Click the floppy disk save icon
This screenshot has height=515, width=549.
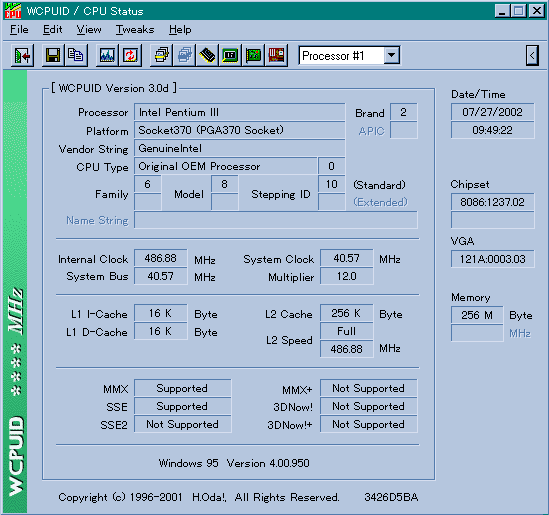click(53, 55)
